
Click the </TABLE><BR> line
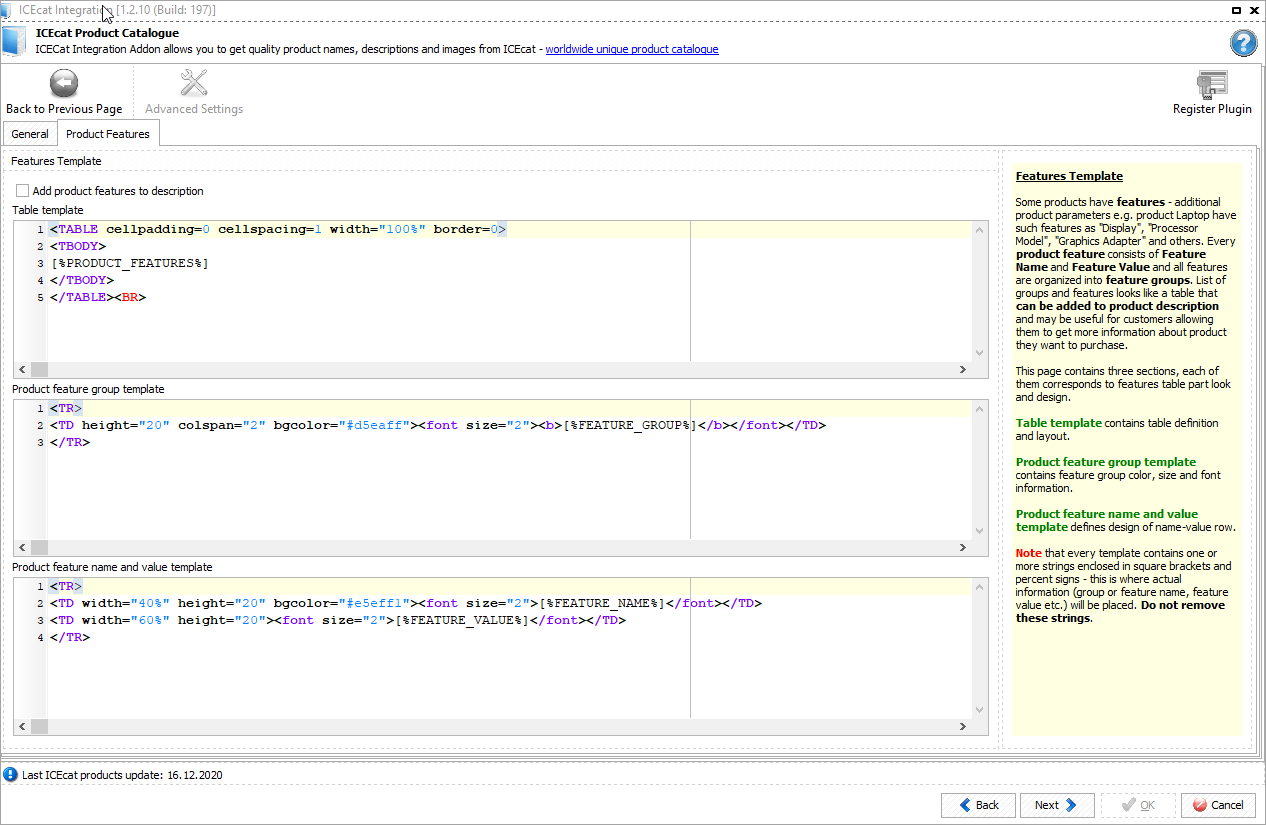pyautogui.click(x=98, y=297)
